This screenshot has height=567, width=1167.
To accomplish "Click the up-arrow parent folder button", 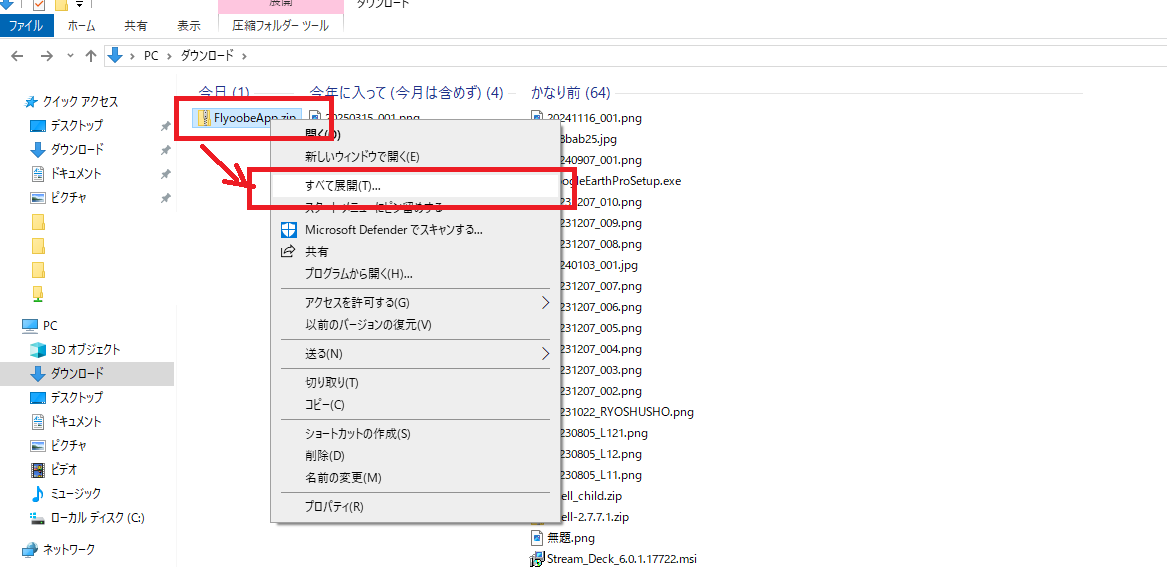I will click(91, 56).
